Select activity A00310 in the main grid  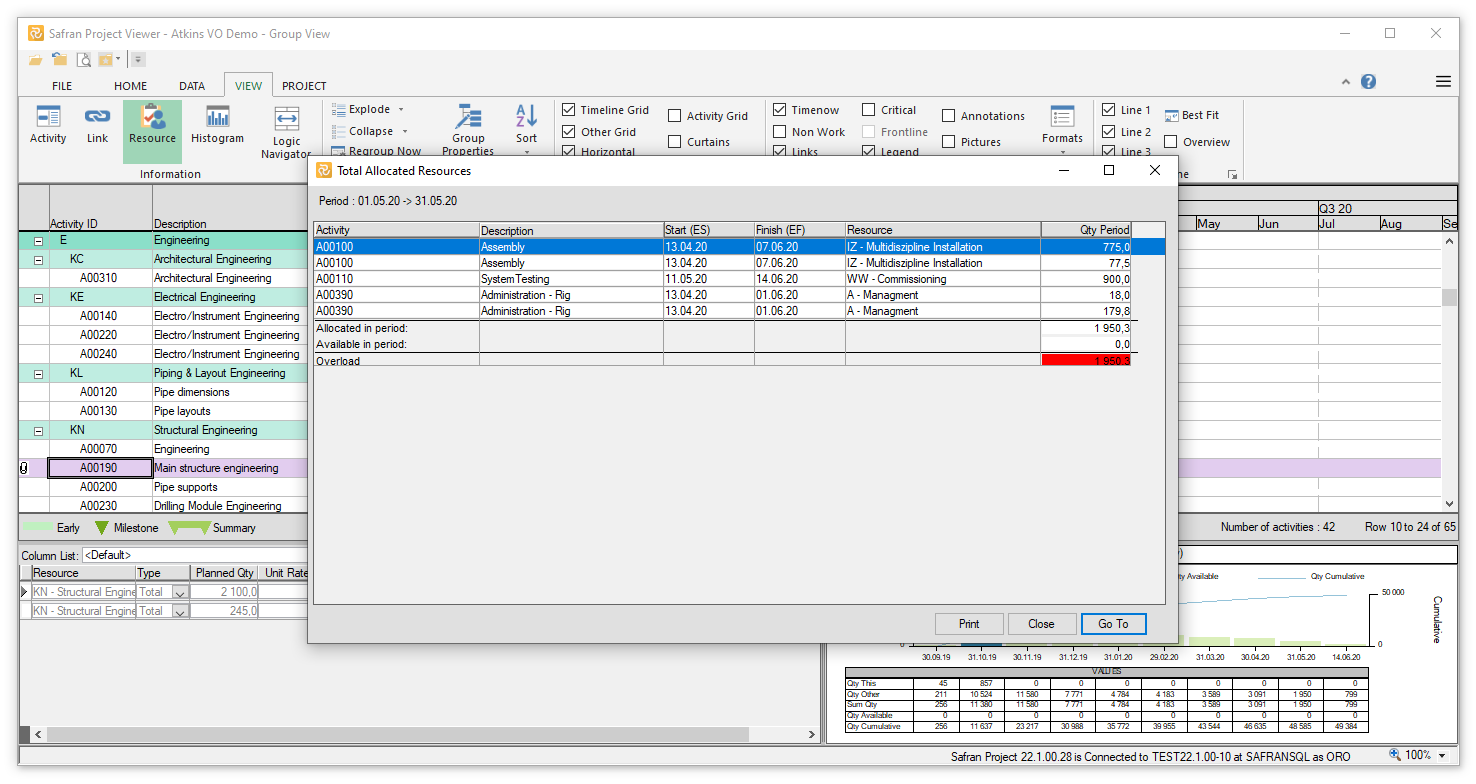(x=98, y=278)
